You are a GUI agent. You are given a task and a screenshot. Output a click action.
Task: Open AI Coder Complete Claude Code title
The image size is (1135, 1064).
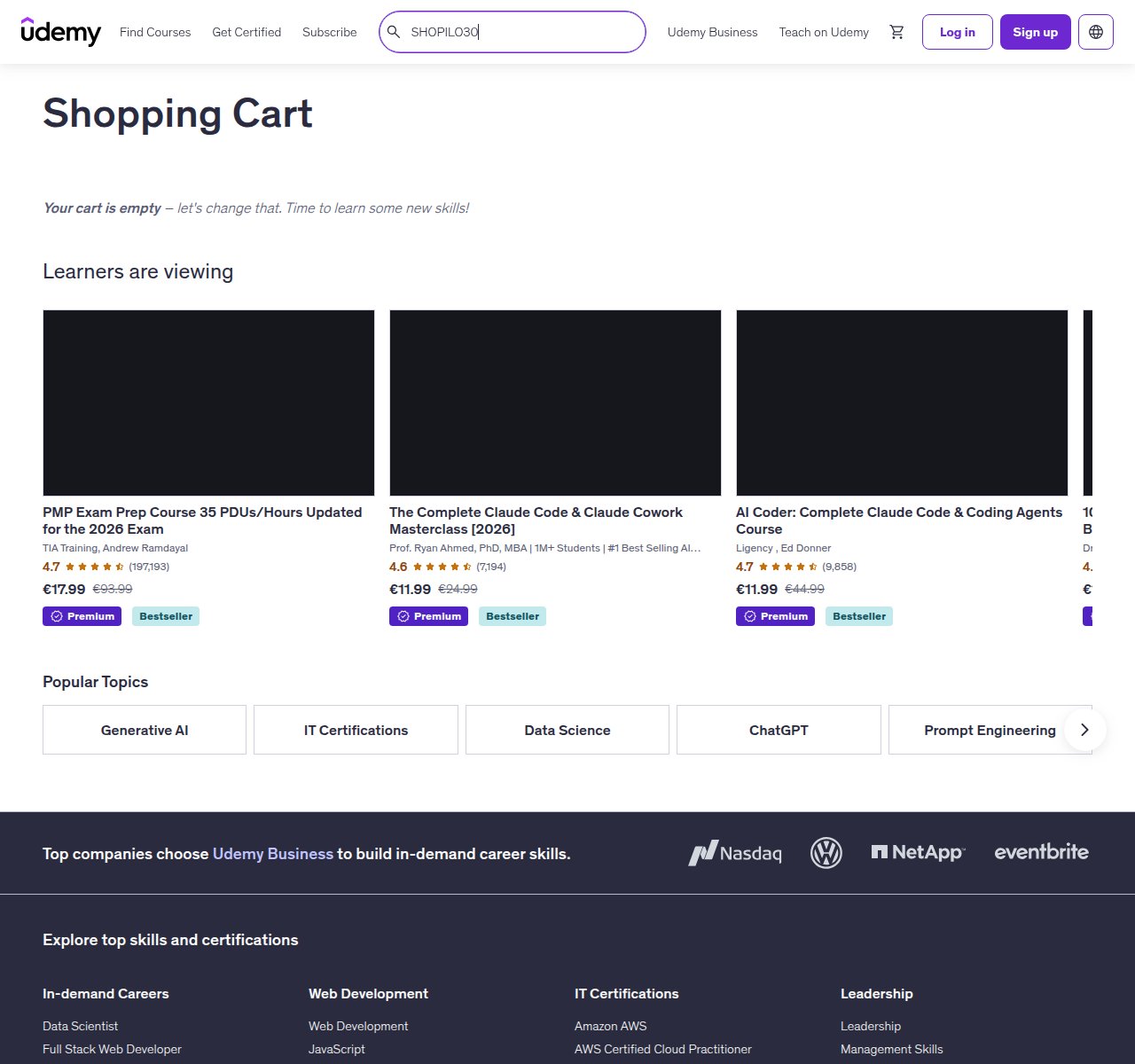point(899,520)
